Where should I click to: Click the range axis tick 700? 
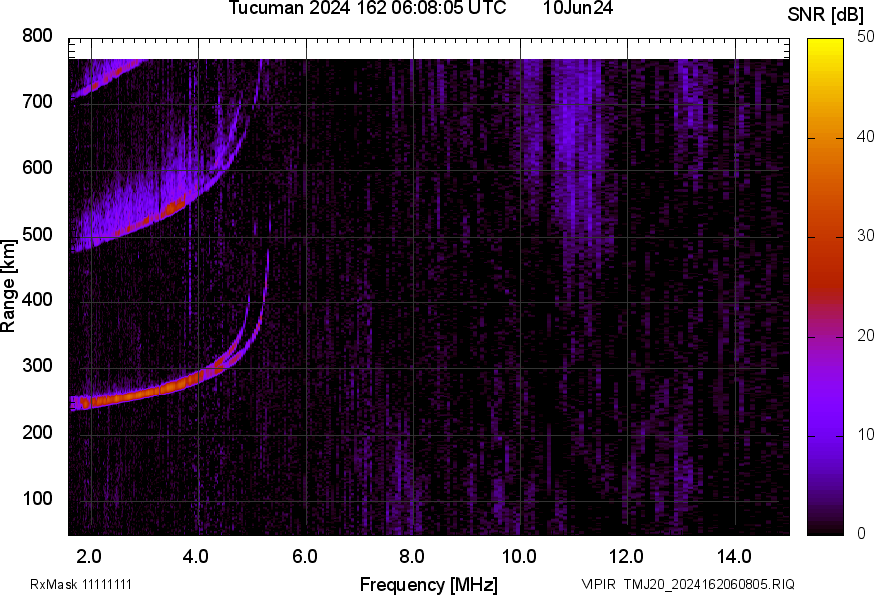pyautogui.click(x=37, y=102)
